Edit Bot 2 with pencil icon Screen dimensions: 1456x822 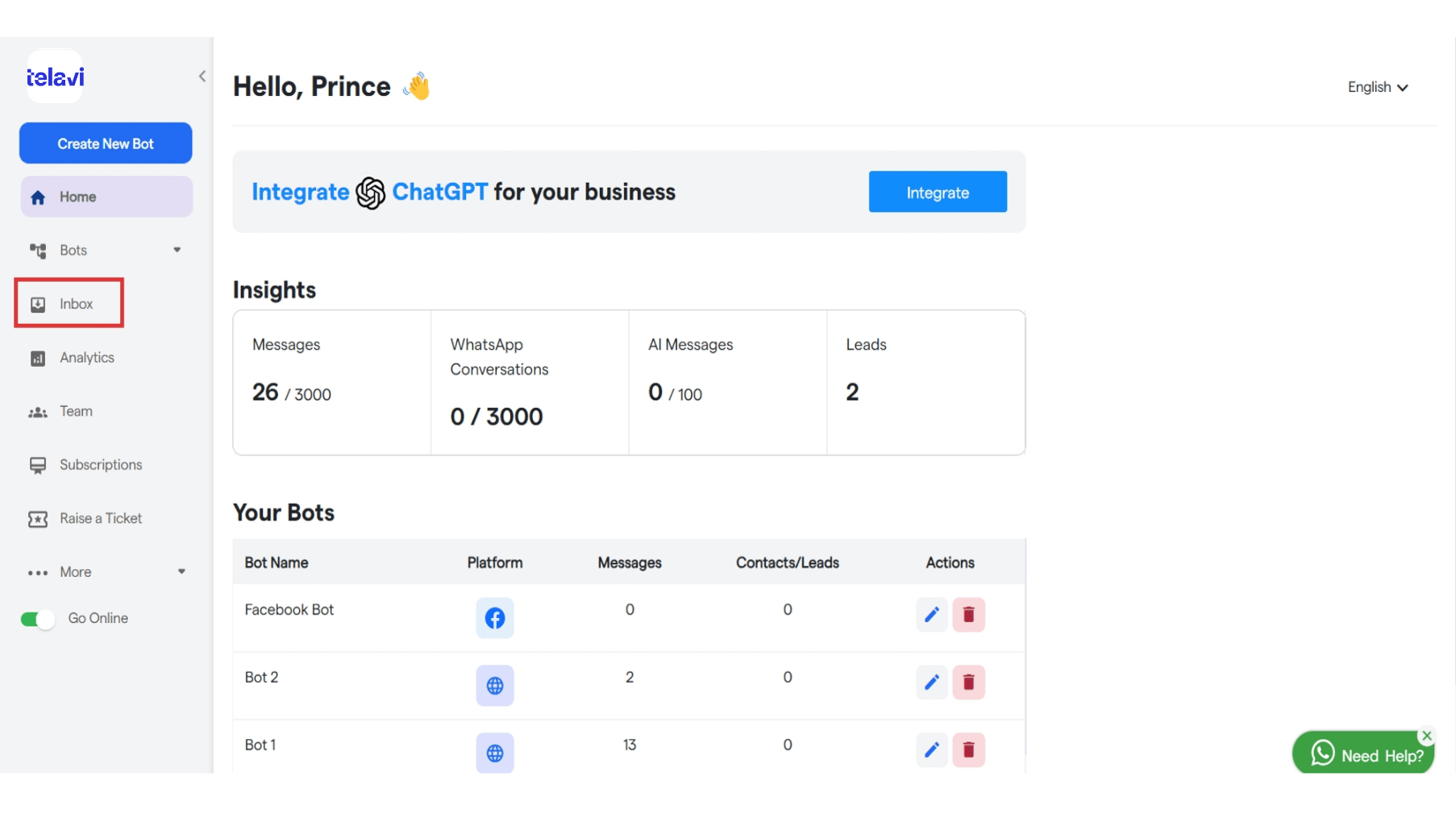932,683
